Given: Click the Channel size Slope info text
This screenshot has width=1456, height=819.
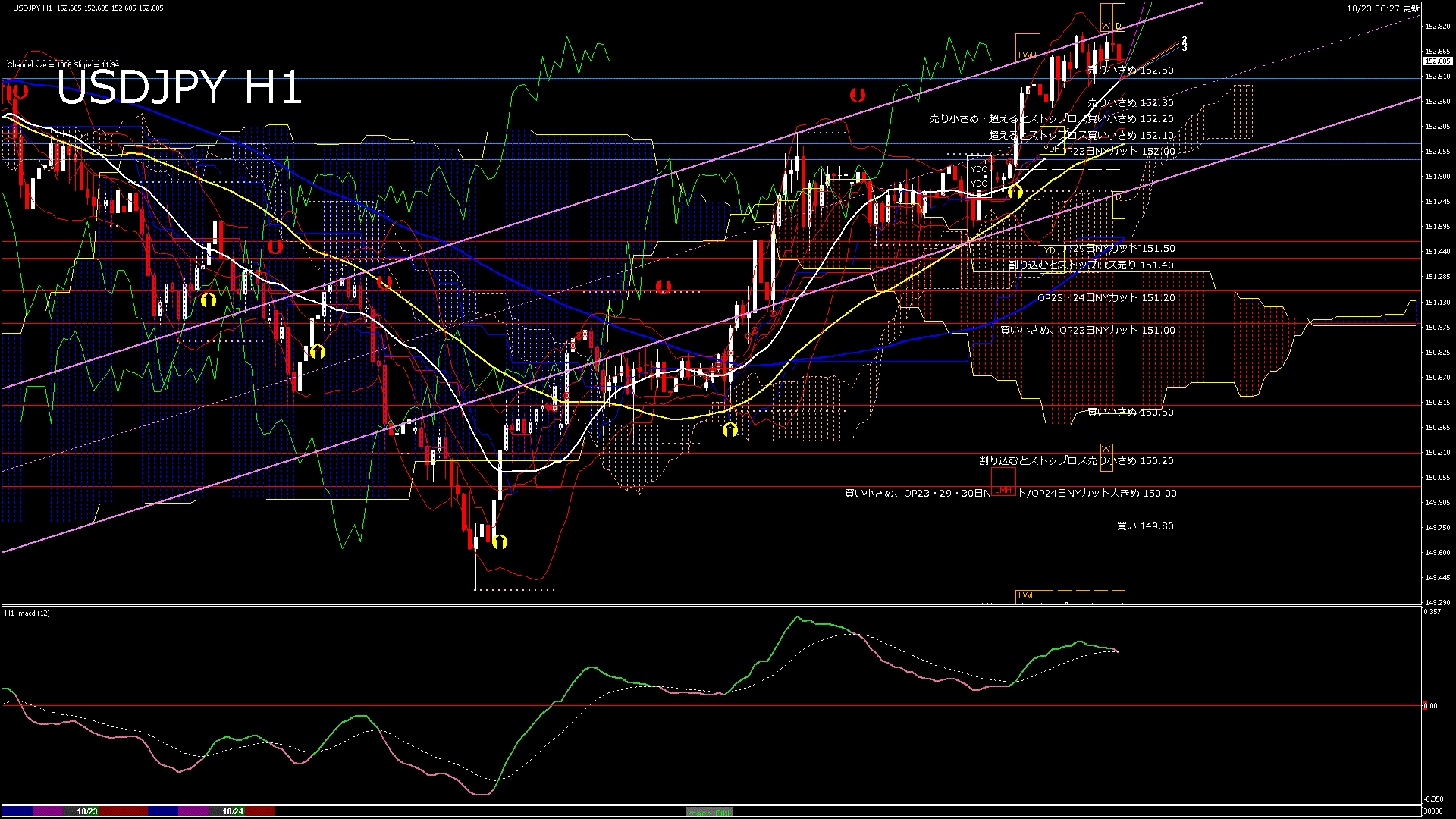Looking at the screenshot, I should click(63, 64).
